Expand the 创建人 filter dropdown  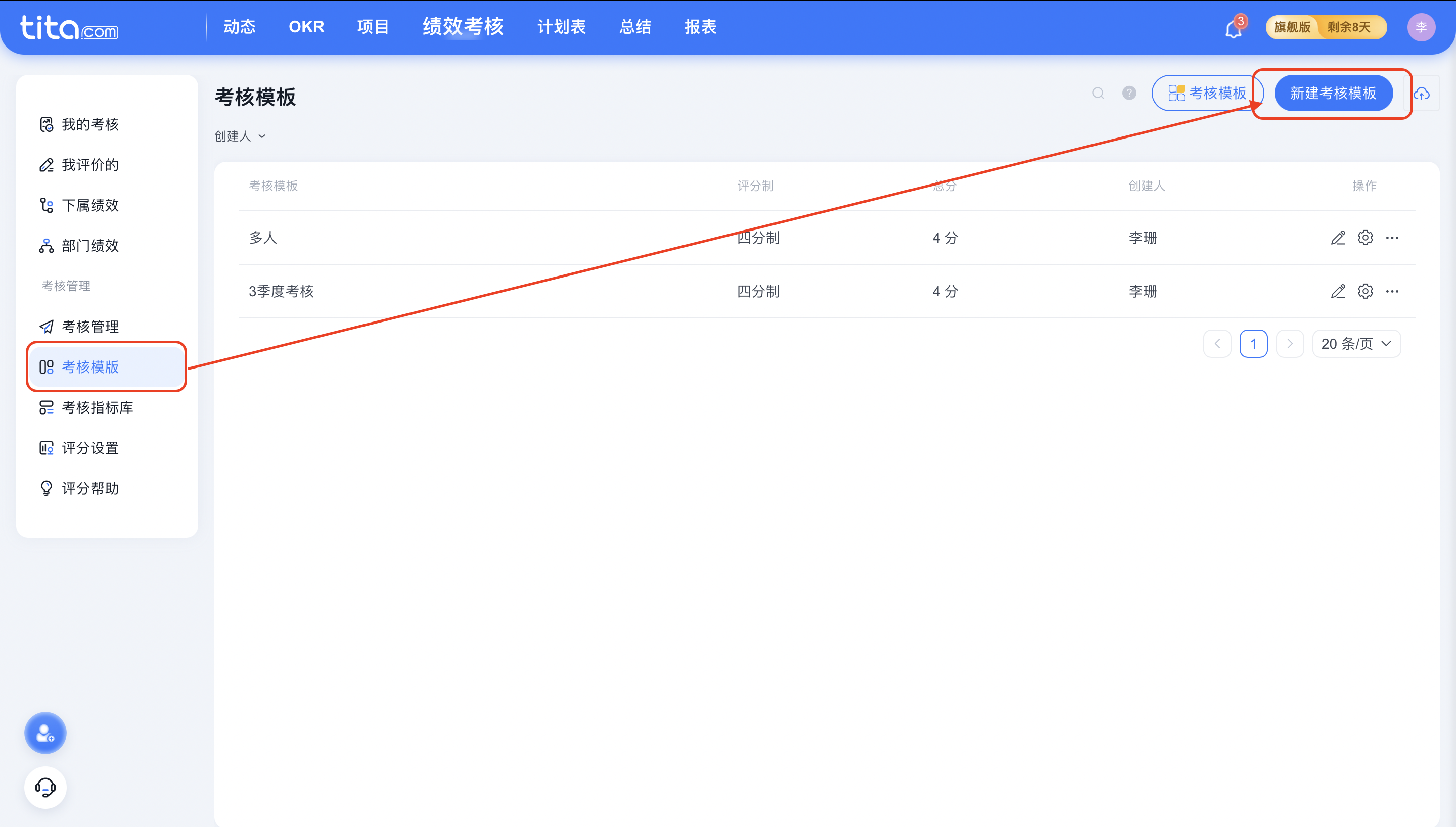tap(240, 136)
